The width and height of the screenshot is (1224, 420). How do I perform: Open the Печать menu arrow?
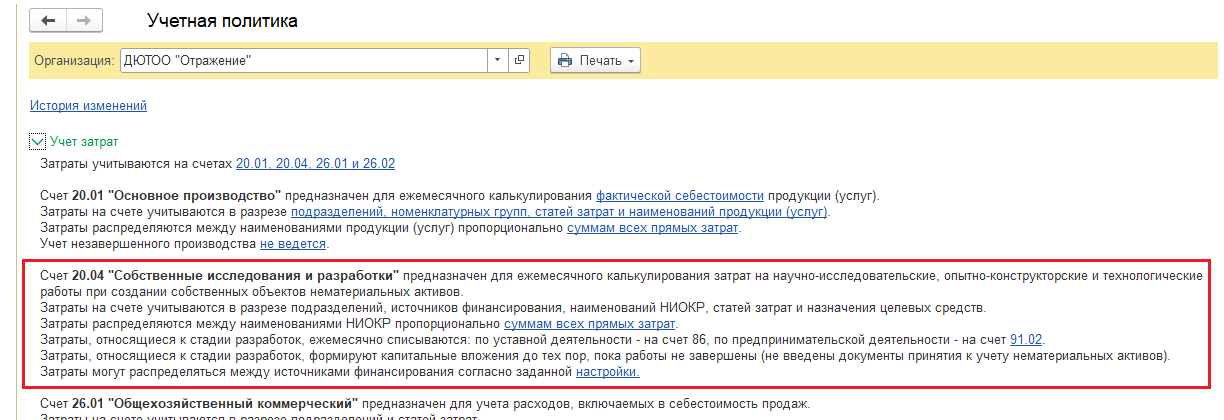pos(631,61)
